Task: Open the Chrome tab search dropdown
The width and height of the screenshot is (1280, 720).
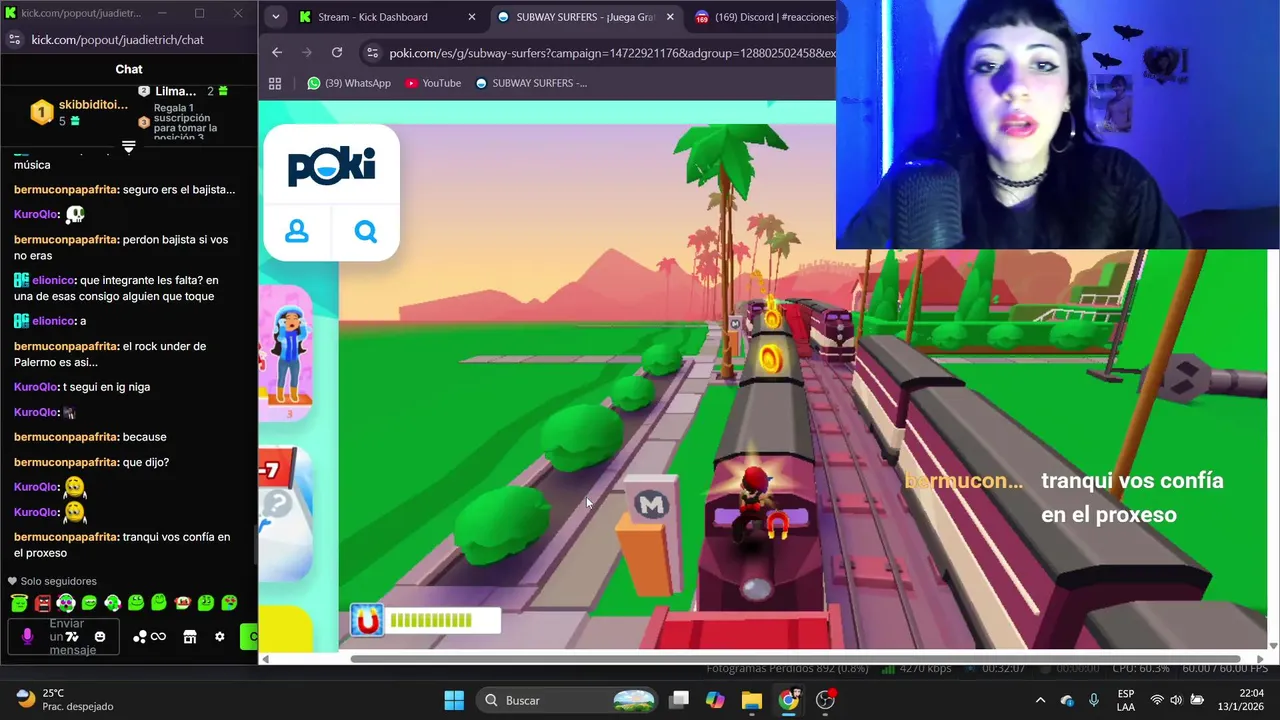Action: [x=275, y=17]
